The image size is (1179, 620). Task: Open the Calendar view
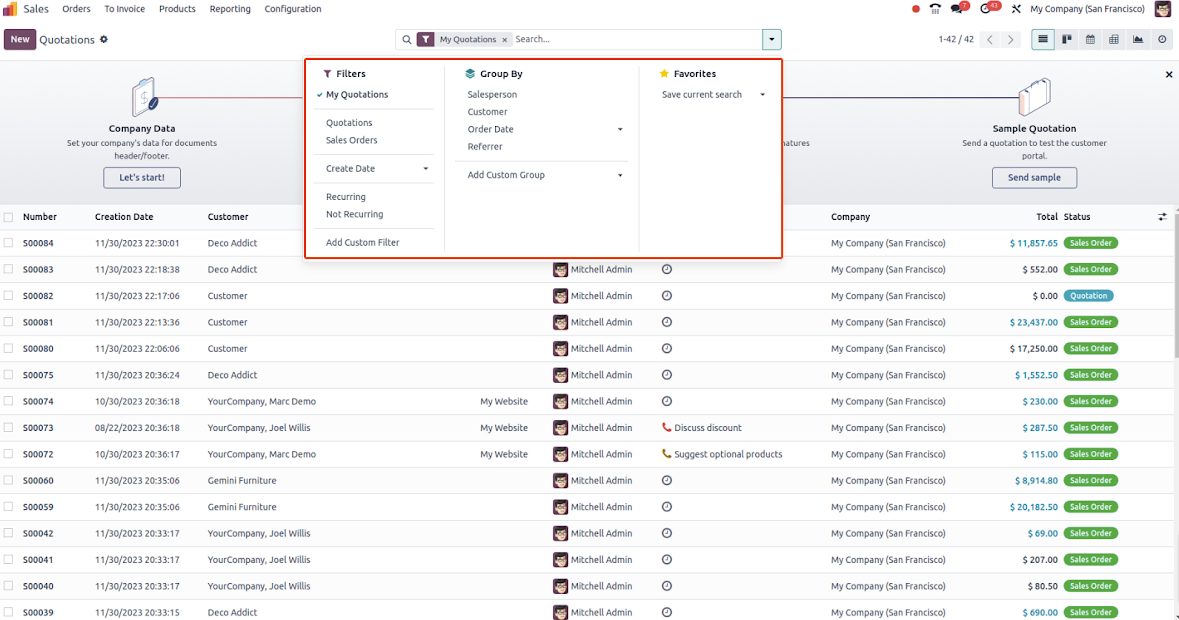pos(1090,40)
